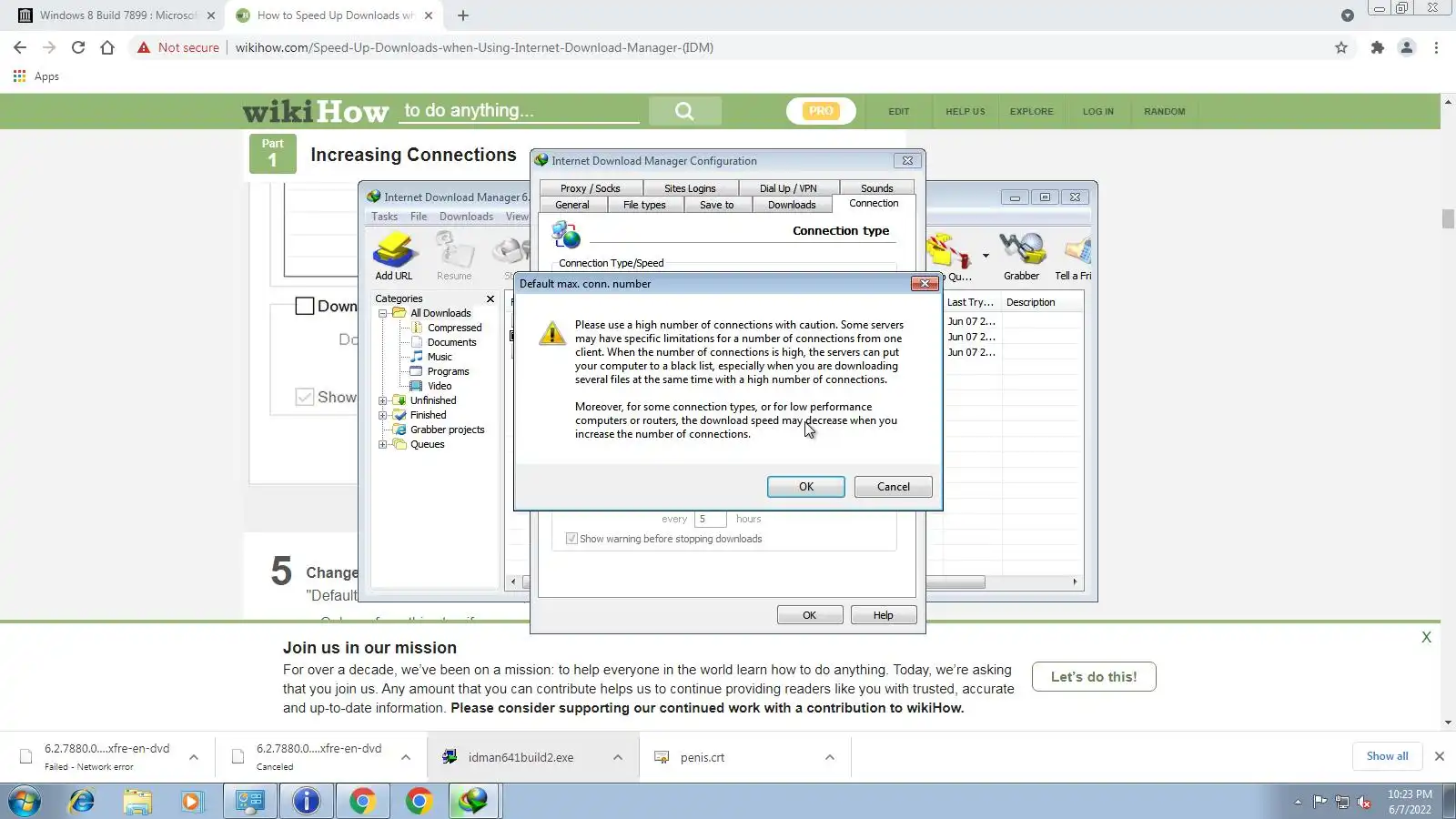Viewport: 1456px width, 819px height.
Task: Launch Internet Explorer from the taskbar
Action: click(82, 802)
